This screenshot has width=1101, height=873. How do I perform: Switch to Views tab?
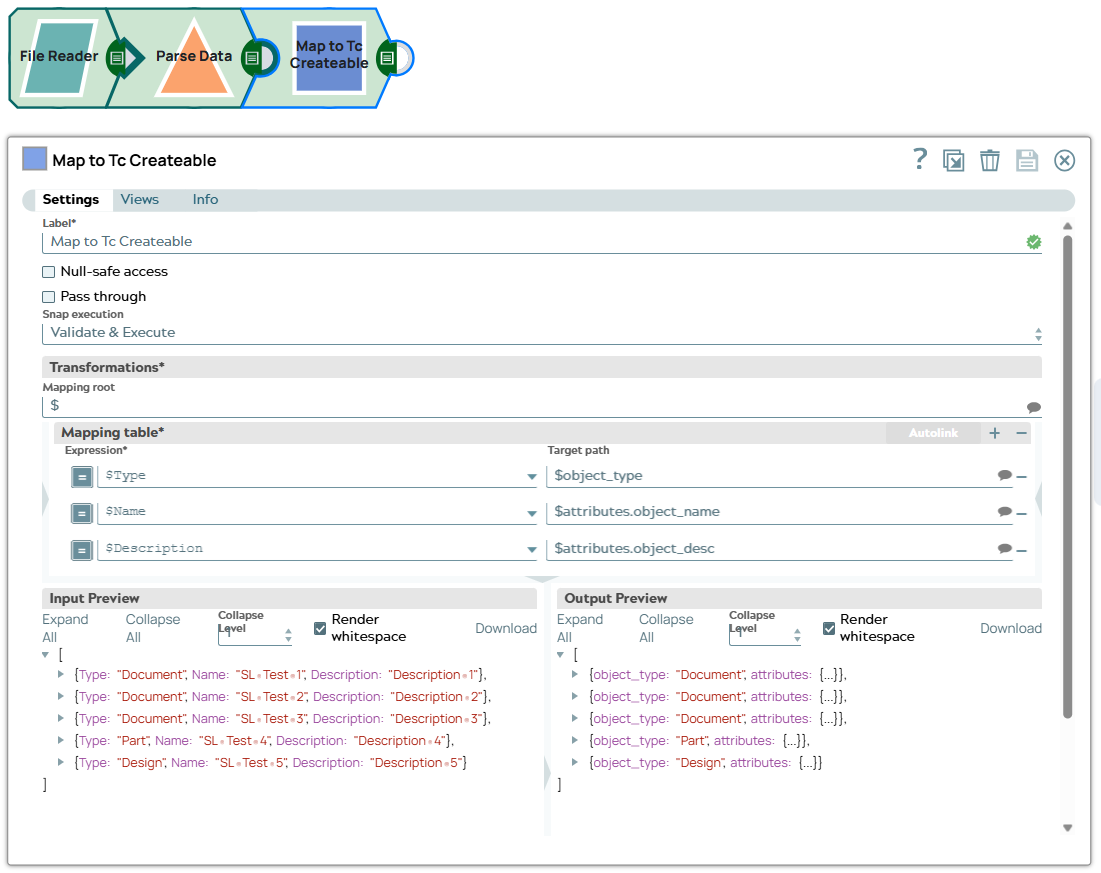[x=139, y=199]
